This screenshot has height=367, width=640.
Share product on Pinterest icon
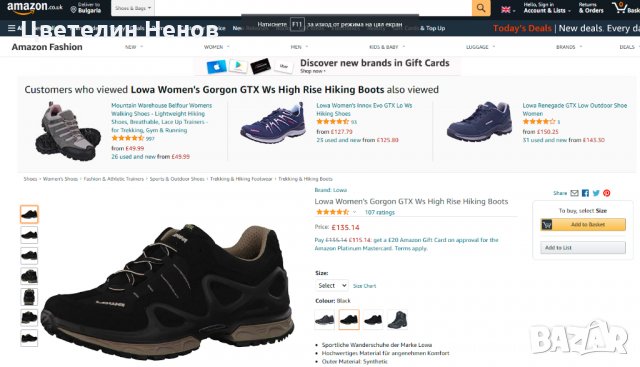pos(607,193)
